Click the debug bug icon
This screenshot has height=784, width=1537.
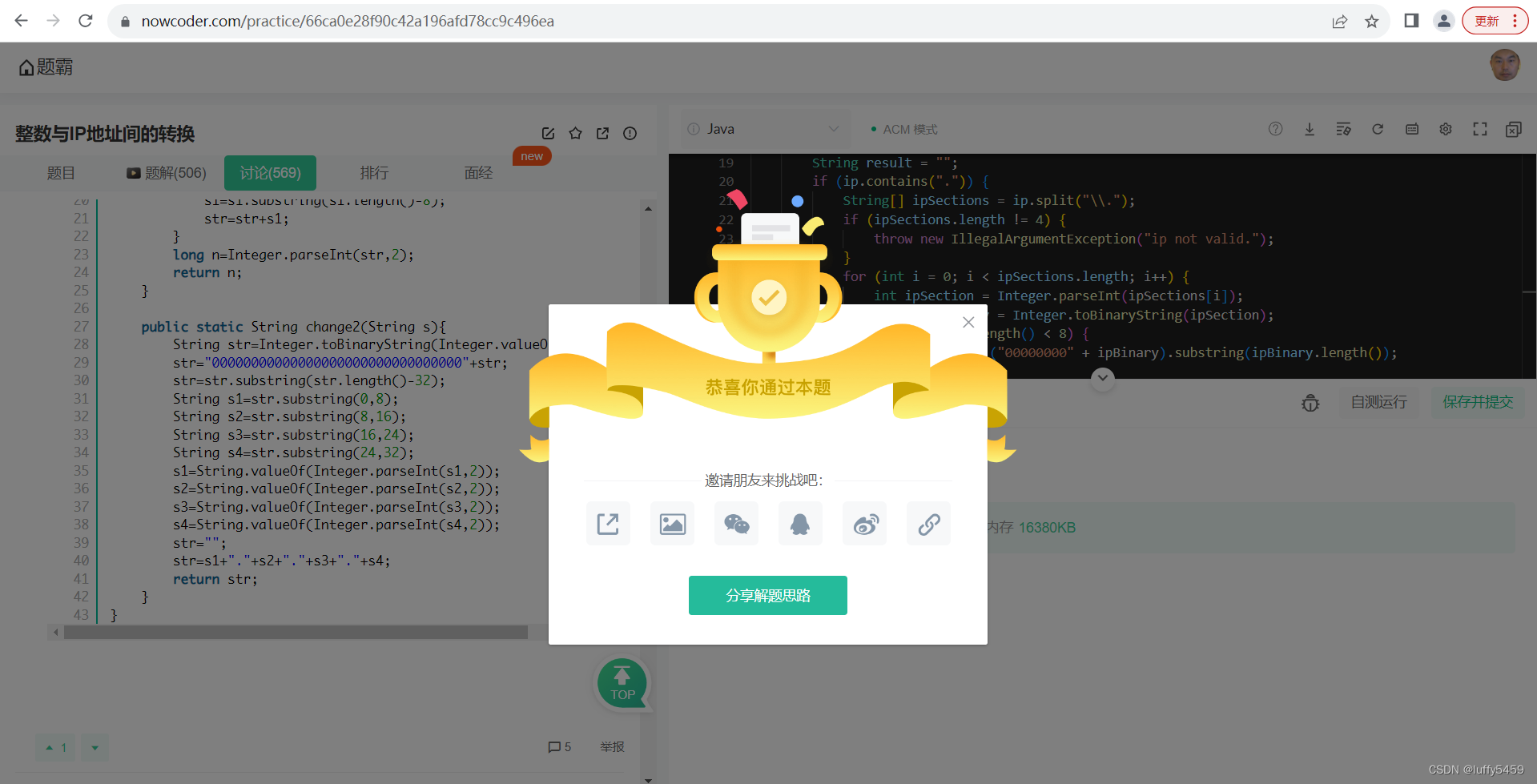(1310, 403)
